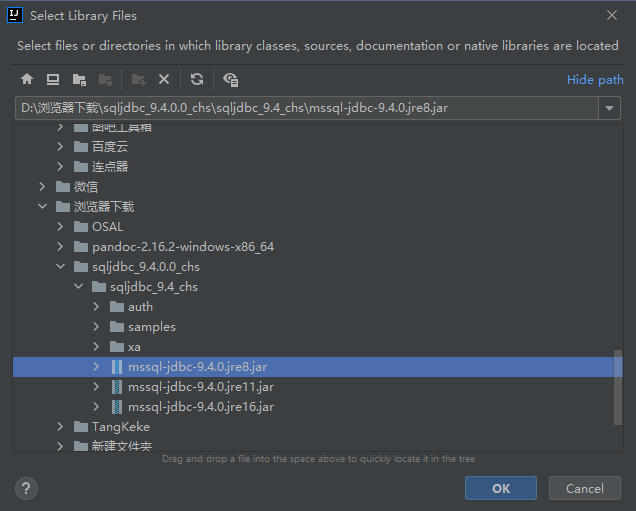The width and height of the screenshot is (636, 511).
Task: Confirm selection with OK button
Action: click(501, 488)
